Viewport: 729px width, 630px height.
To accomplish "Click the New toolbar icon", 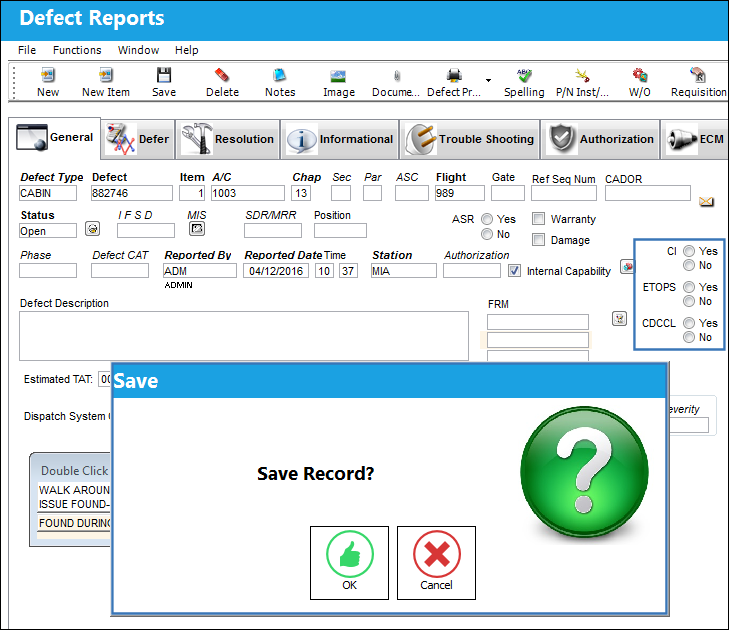I will 48,75.
